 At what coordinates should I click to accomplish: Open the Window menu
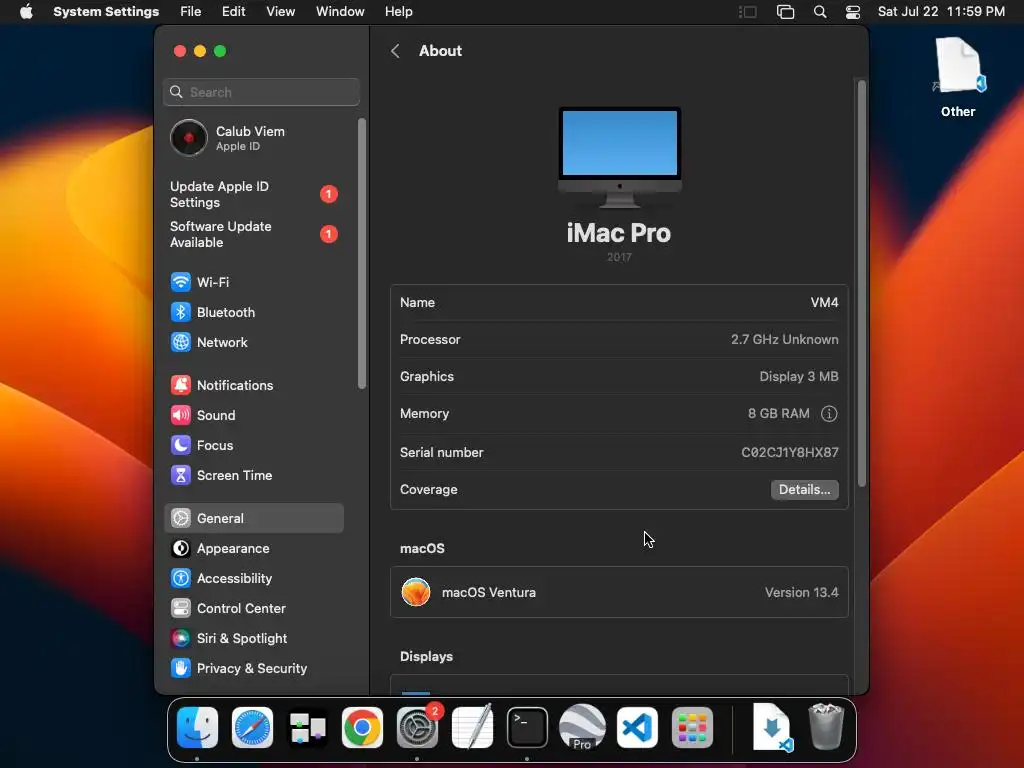(x=340, y=12)
